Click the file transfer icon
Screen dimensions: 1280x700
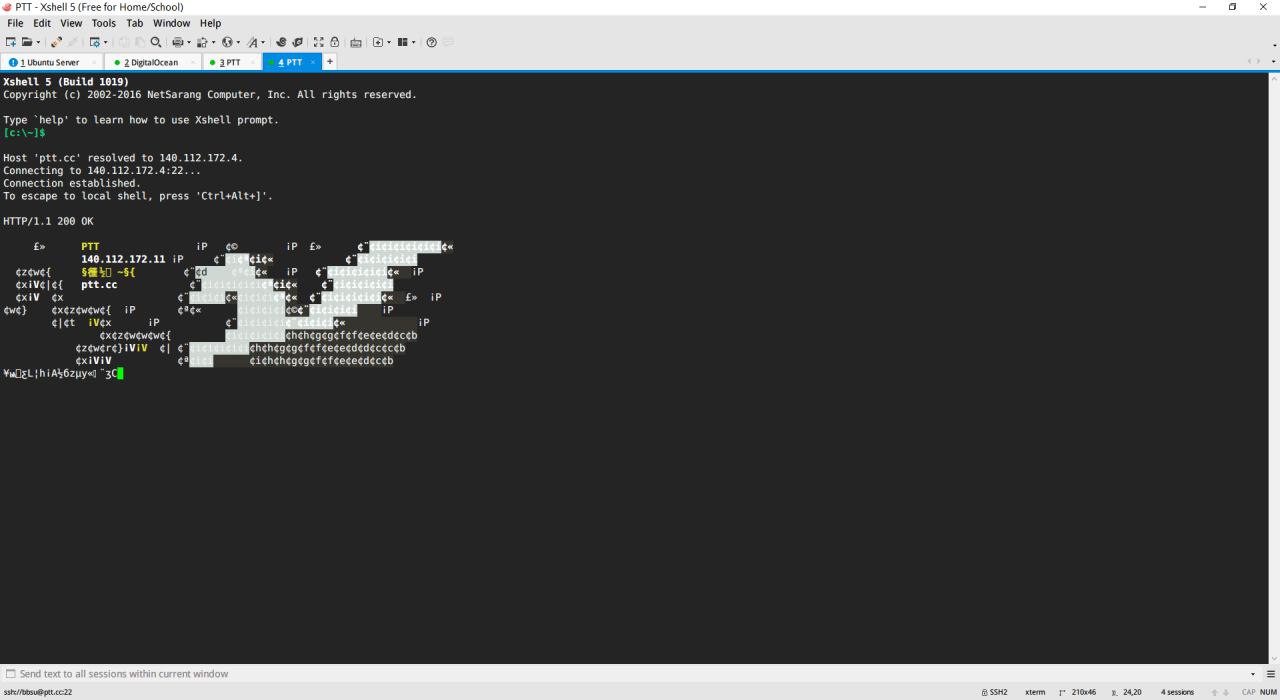[202, 42]
